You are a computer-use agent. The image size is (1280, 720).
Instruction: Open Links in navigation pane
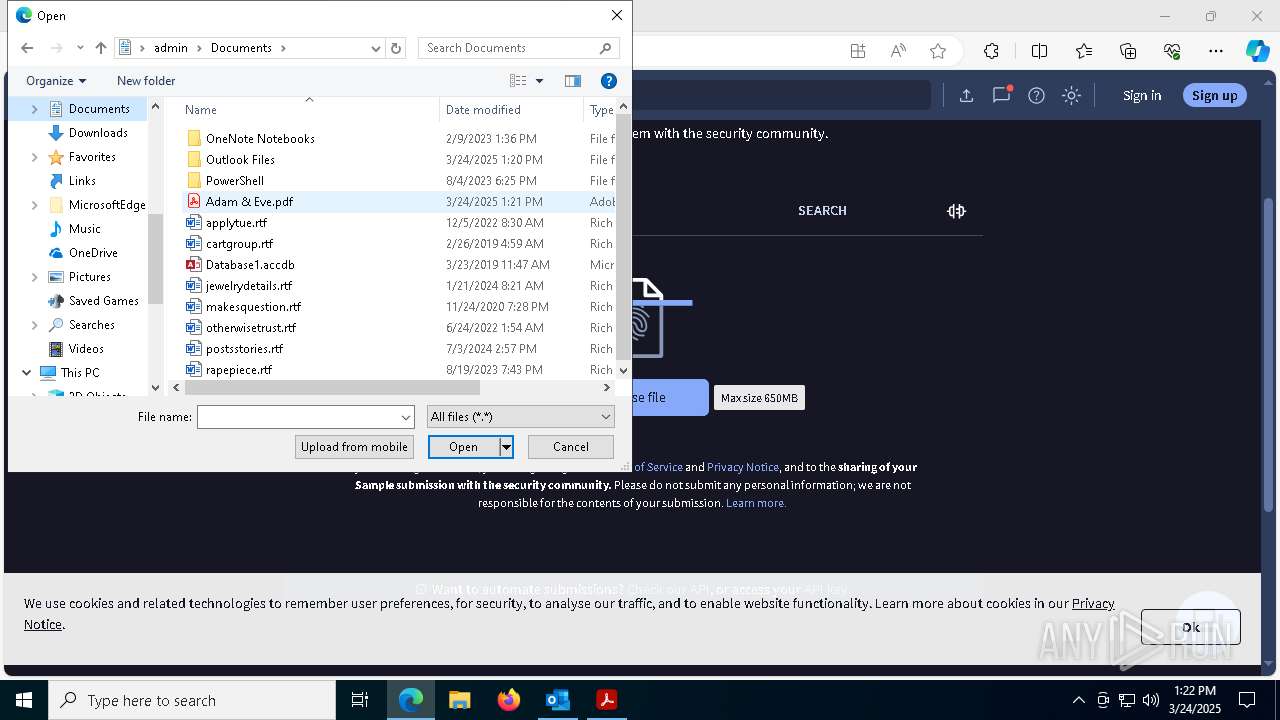(82, 181)
